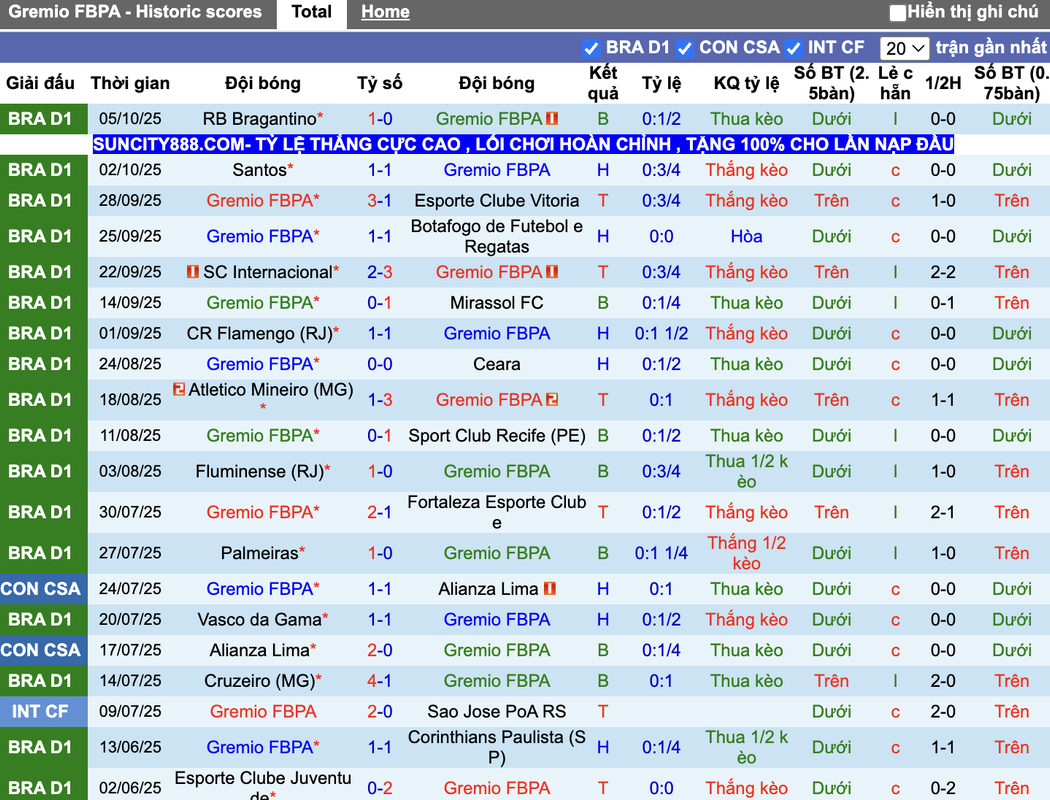
Task: Click Thua 1/2 kèo result for Fluminense match
Action: pos(746,471)
